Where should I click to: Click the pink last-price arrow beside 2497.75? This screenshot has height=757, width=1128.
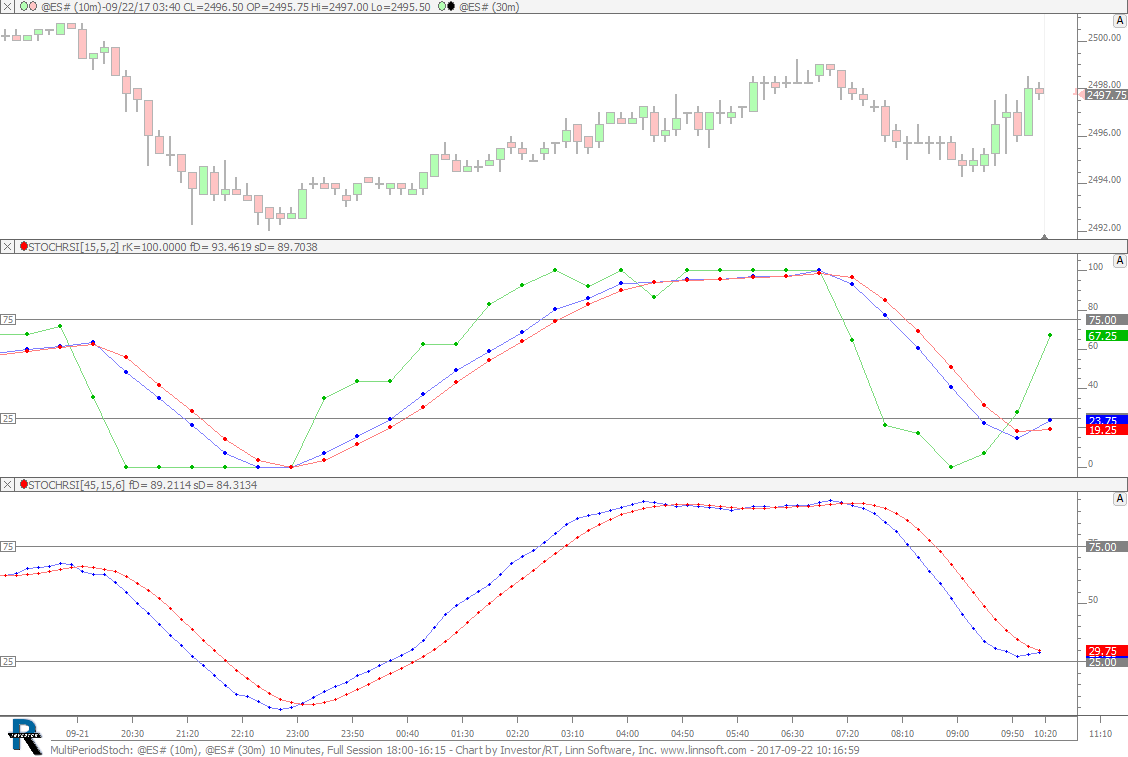(1079, 94)
